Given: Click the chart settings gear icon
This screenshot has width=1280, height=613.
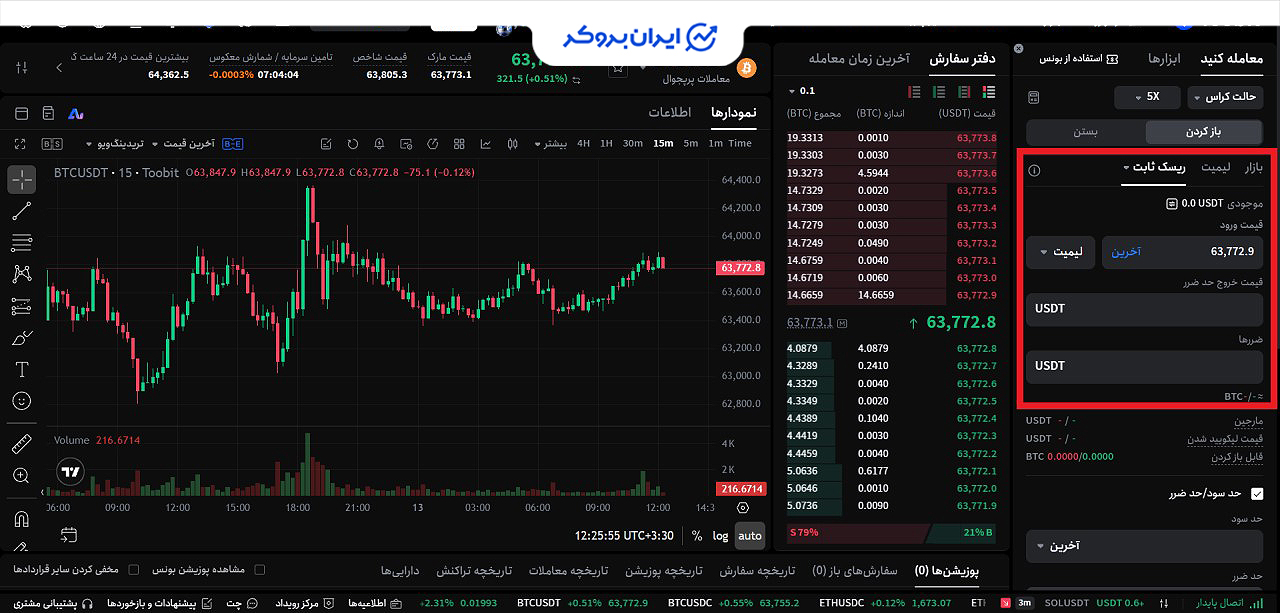Looking at the screenshot, I should (742, 508).
